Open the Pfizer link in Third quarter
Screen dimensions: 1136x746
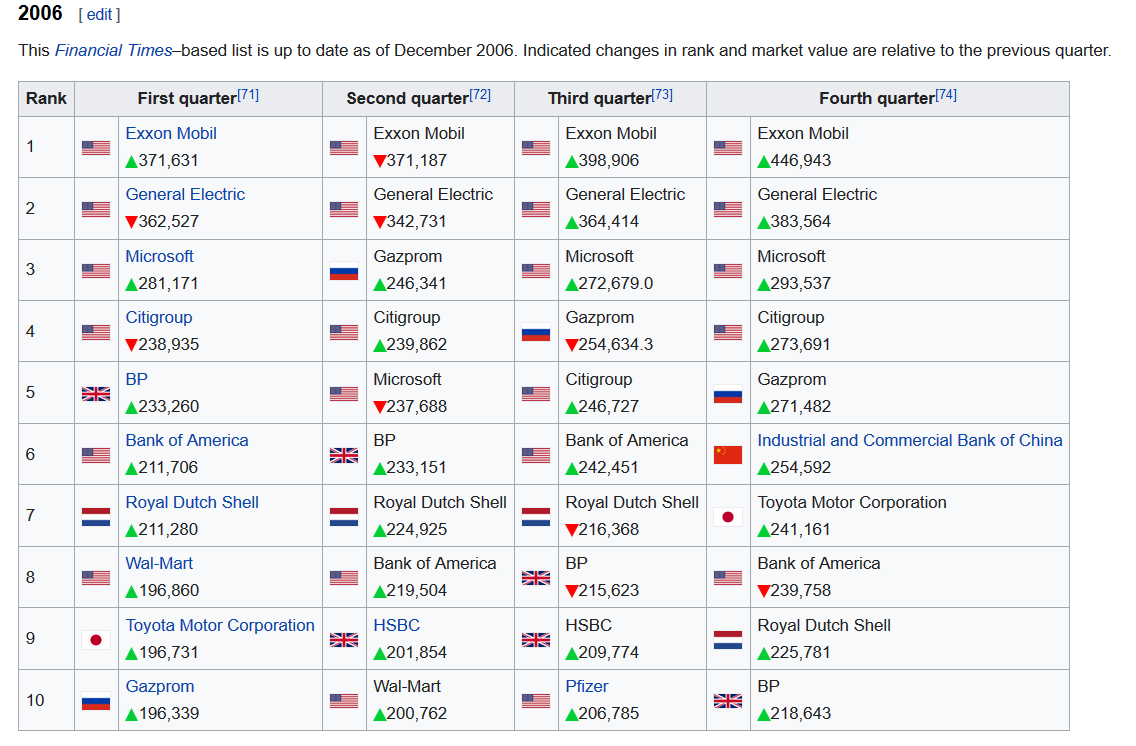(587, 687)
